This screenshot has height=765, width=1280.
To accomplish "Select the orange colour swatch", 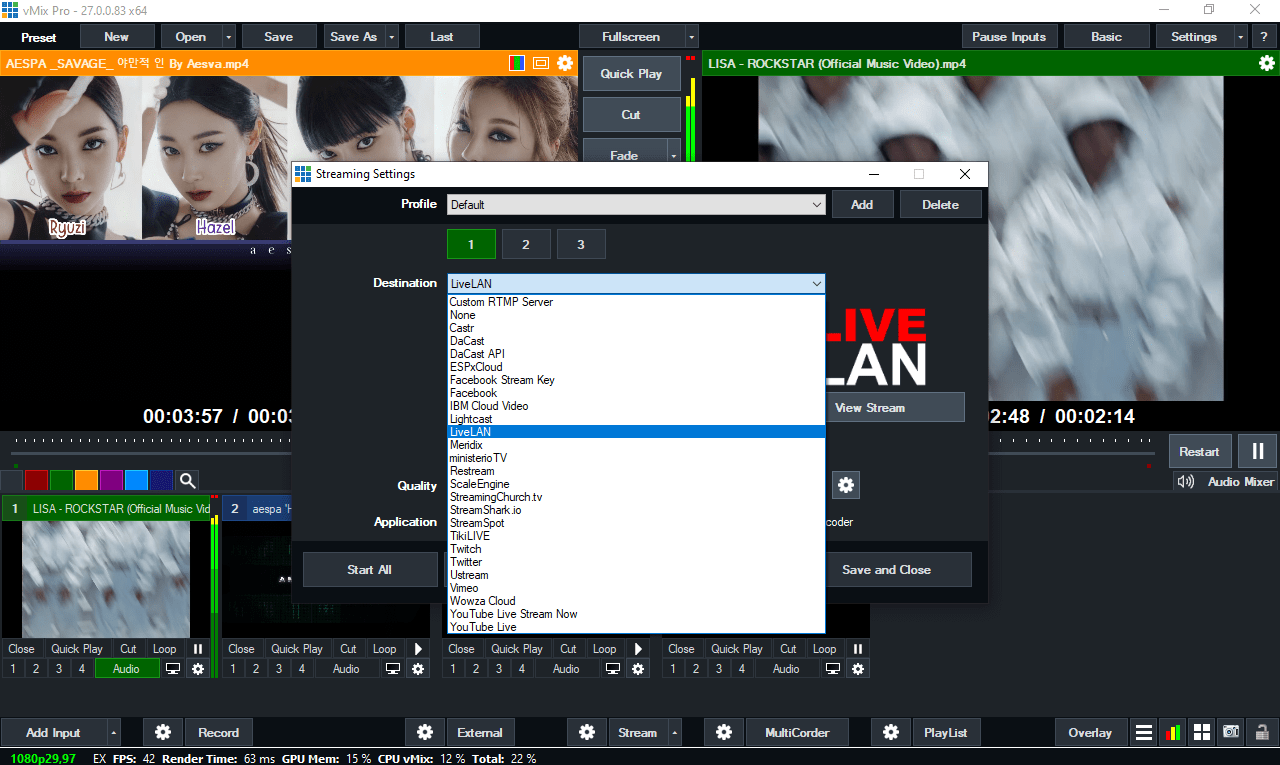I will pyautogui.click(x=86, y=480).
